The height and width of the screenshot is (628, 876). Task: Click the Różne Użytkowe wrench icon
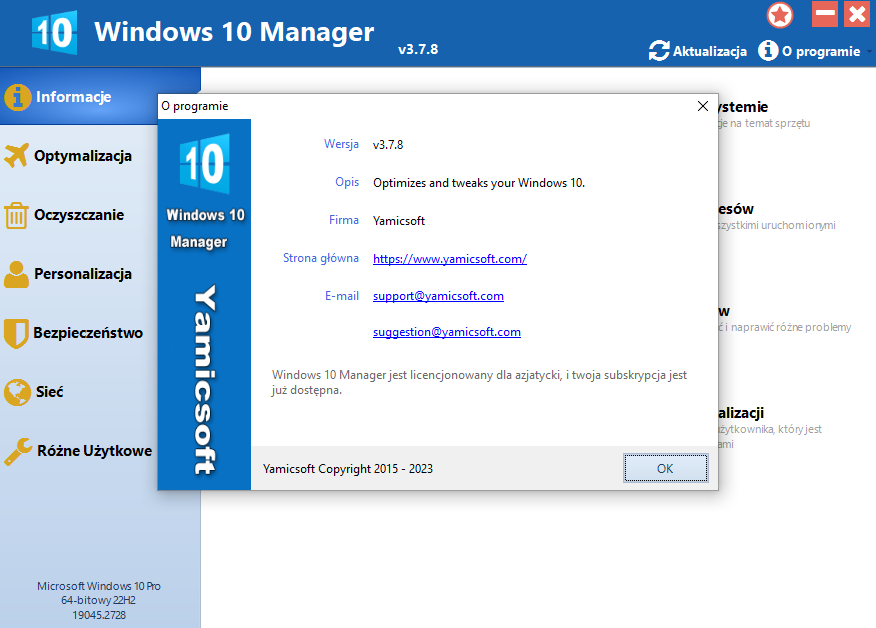(x=18, y=451)
